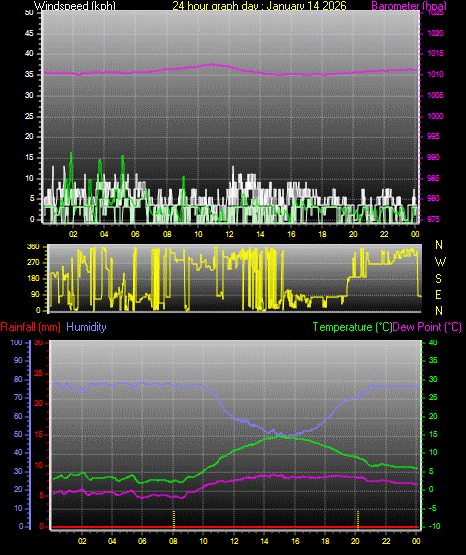This screenshot has height=555, width=466.
Task: Click temperature axis value -5
Action: coord(433,508)
